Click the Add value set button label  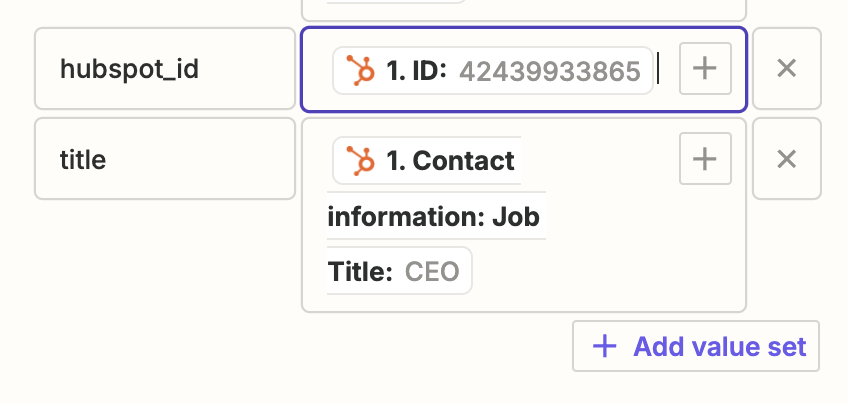[x=720, y=346]
